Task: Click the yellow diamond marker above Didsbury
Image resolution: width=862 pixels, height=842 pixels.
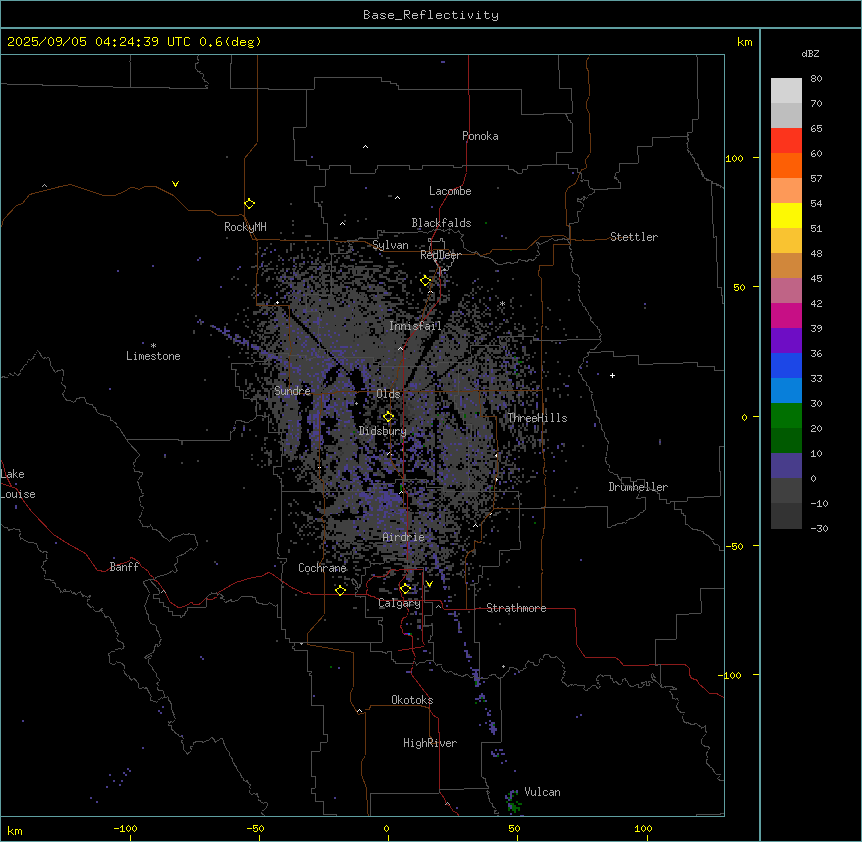Action: coord(388,417)
